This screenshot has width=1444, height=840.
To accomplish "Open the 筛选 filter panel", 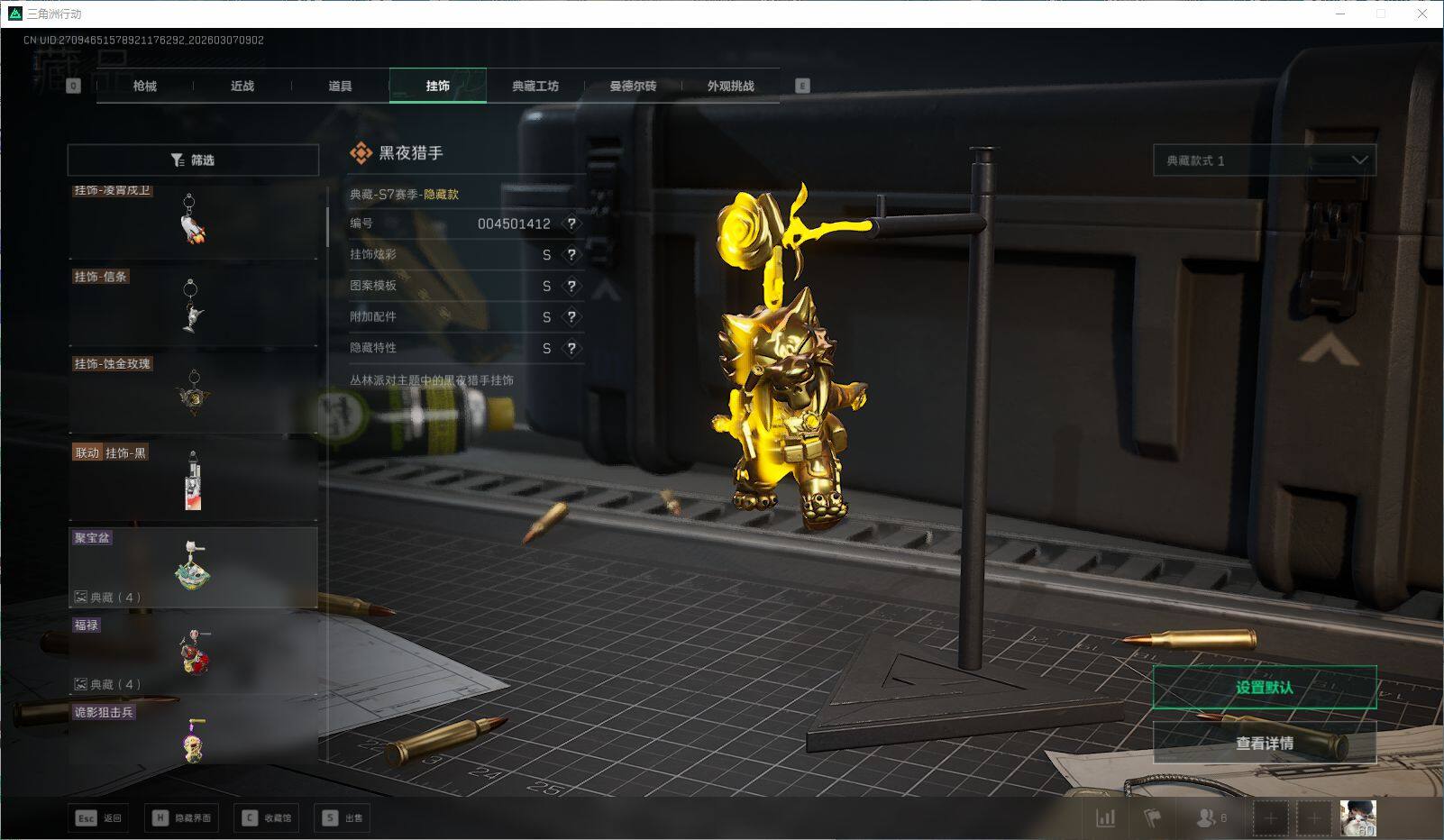I will [193, 160].
